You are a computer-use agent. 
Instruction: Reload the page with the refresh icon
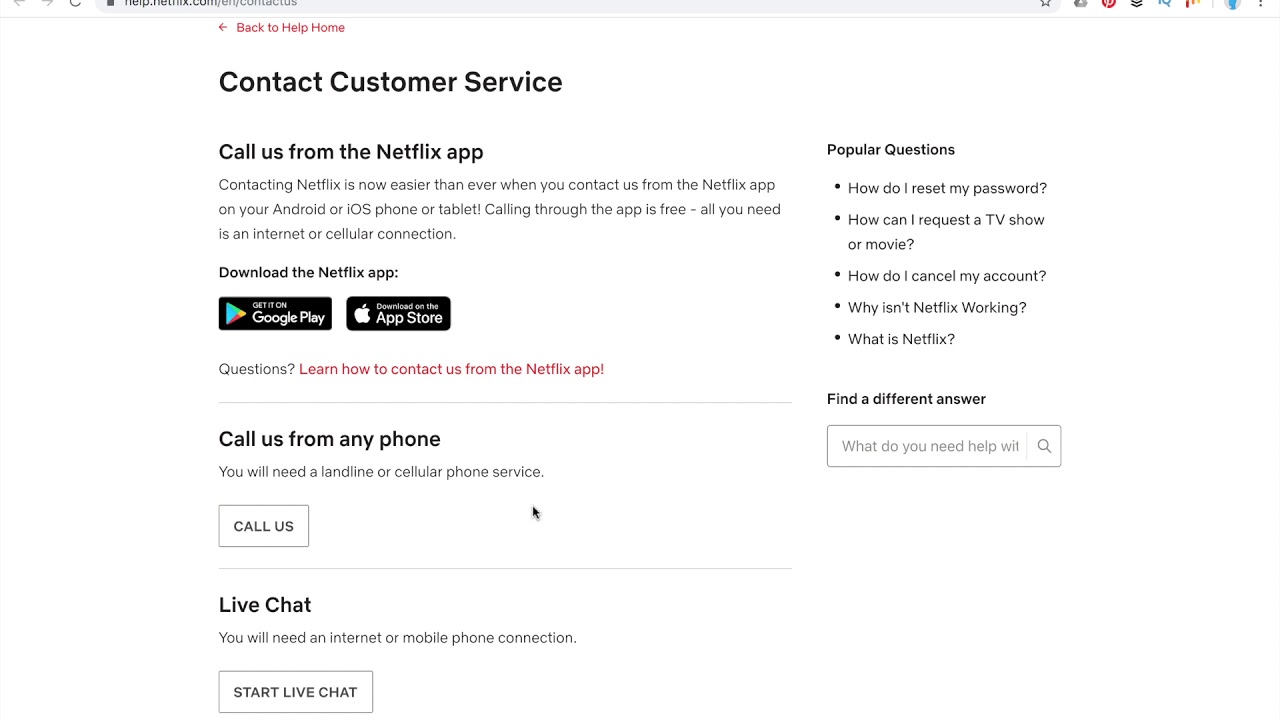(75, 3)
